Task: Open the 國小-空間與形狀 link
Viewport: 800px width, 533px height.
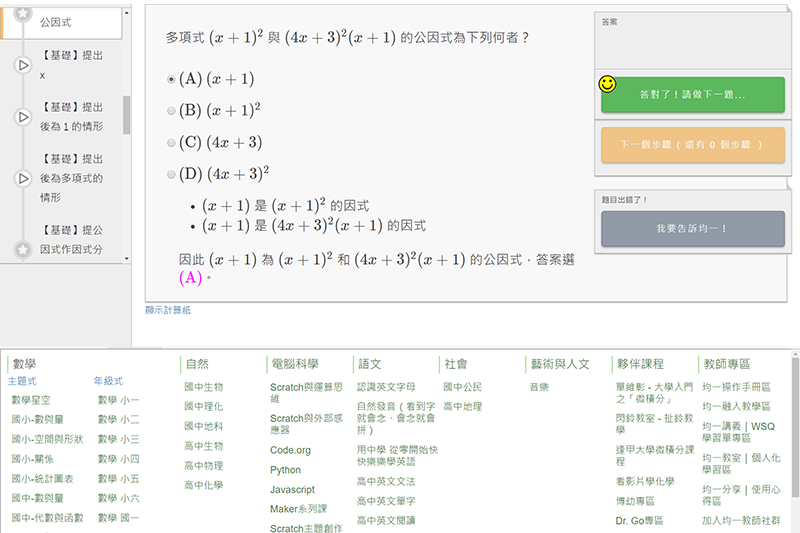Action: pos(47,439)
